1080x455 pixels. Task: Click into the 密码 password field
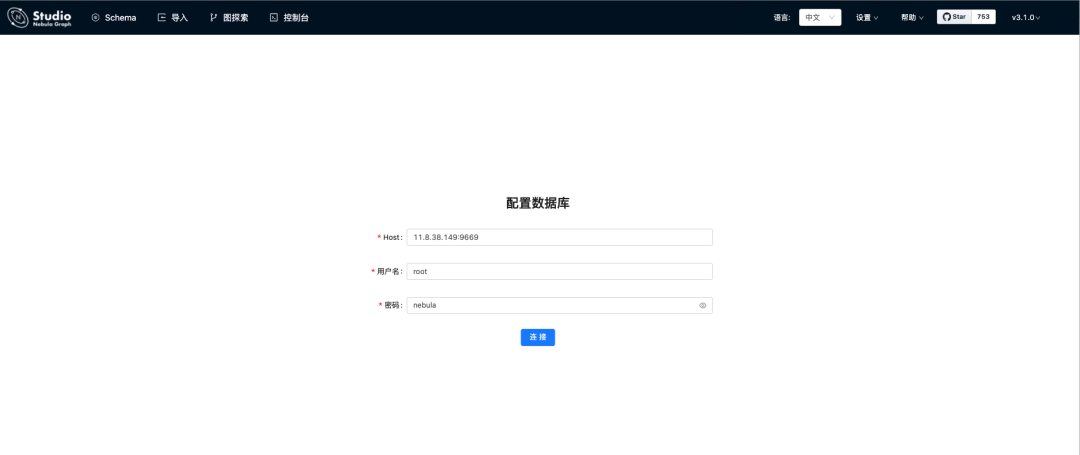[550, 305]
